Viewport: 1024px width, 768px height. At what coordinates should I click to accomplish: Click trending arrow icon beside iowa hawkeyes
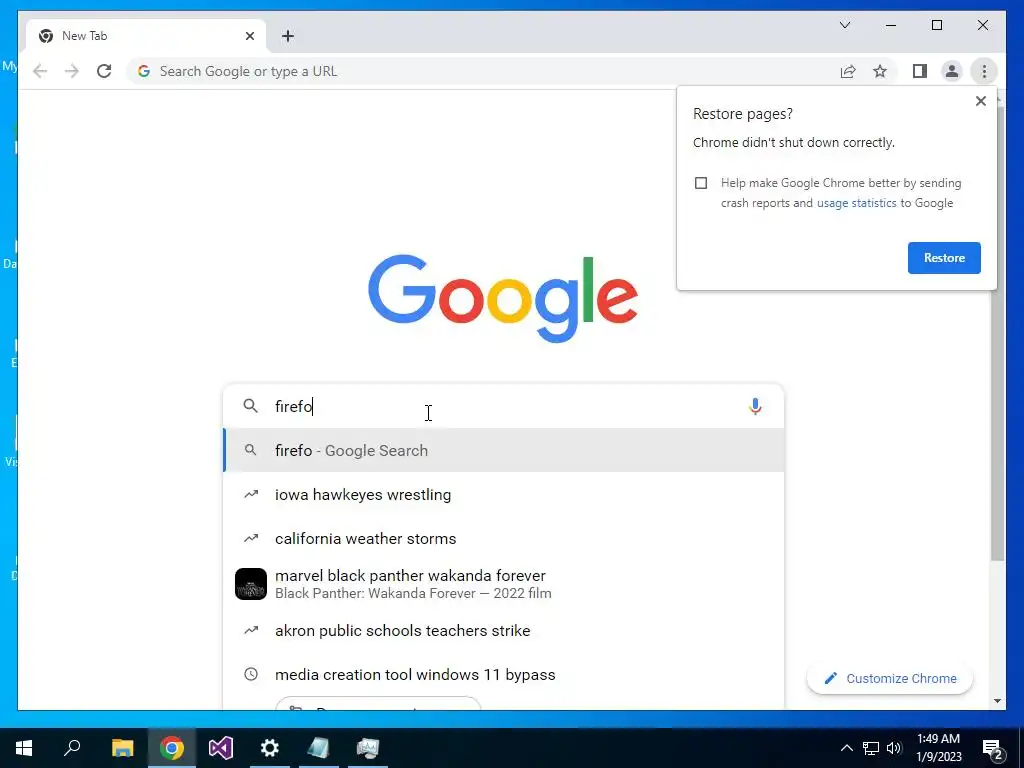pos(250,494)
